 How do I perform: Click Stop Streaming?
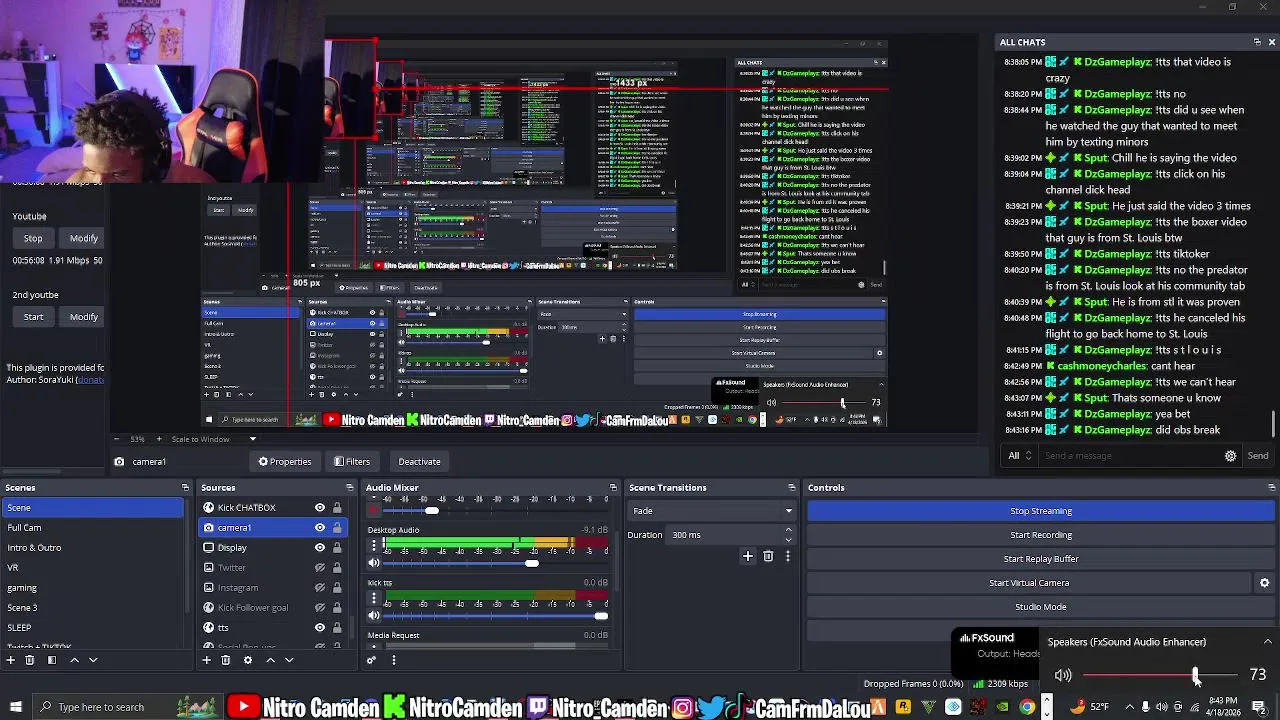click(x=1041, y=511)
